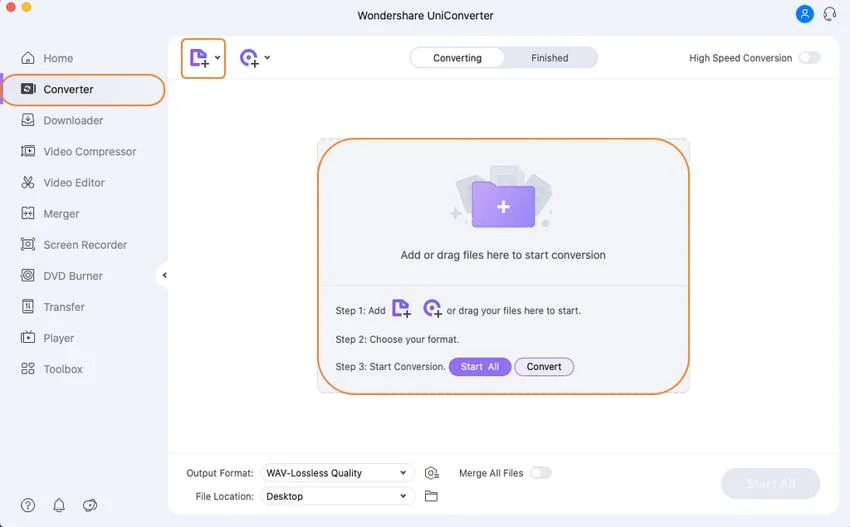The height and width of the screenshot is (527, 850).
Task: Click the Convert button in Step 3
Action: pos(544,367)
